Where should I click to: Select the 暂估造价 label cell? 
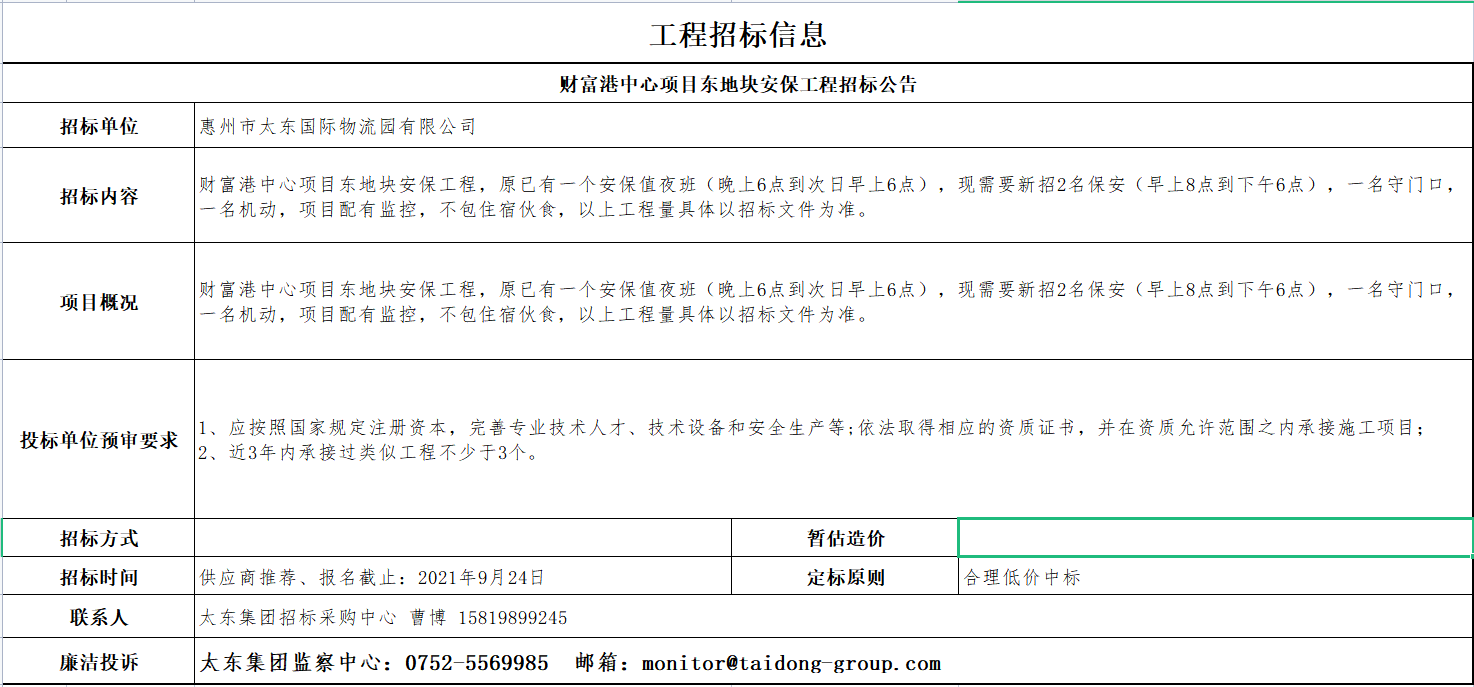tap(845, 539)
